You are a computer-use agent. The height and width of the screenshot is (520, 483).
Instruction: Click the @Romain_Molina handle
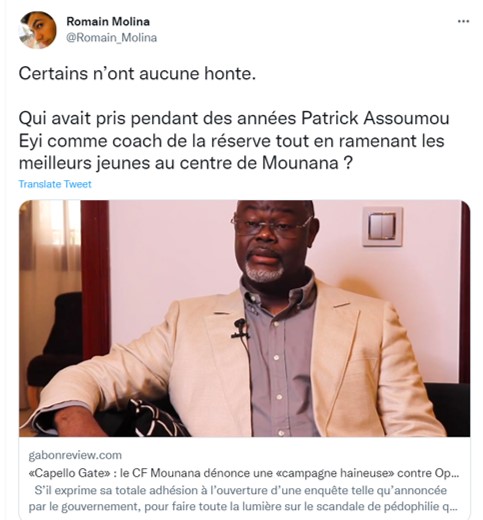tap(112, 38)
